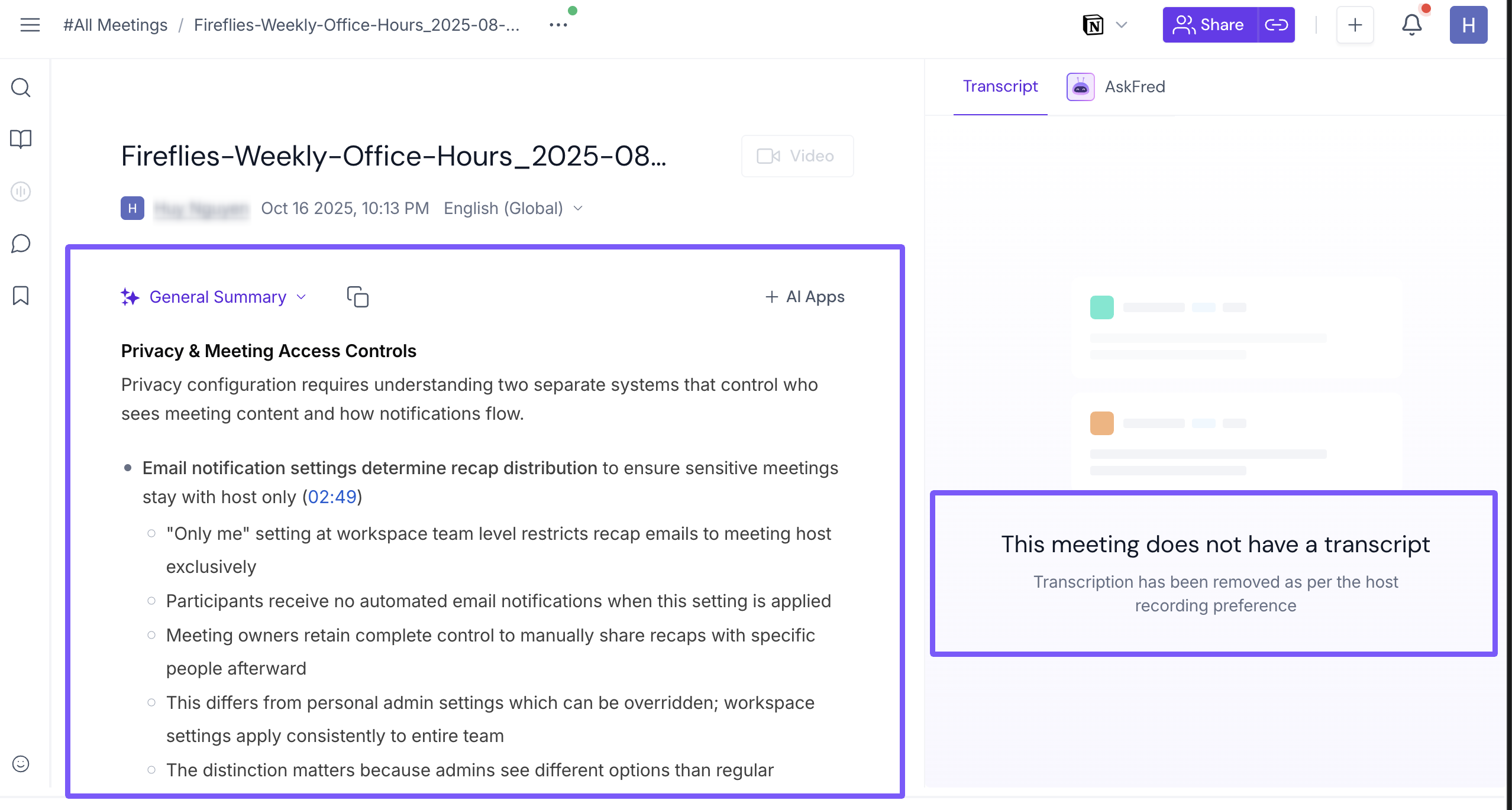Open the hamburger navigation menu
The image size is (1512, 810).
tap(30, 25)
